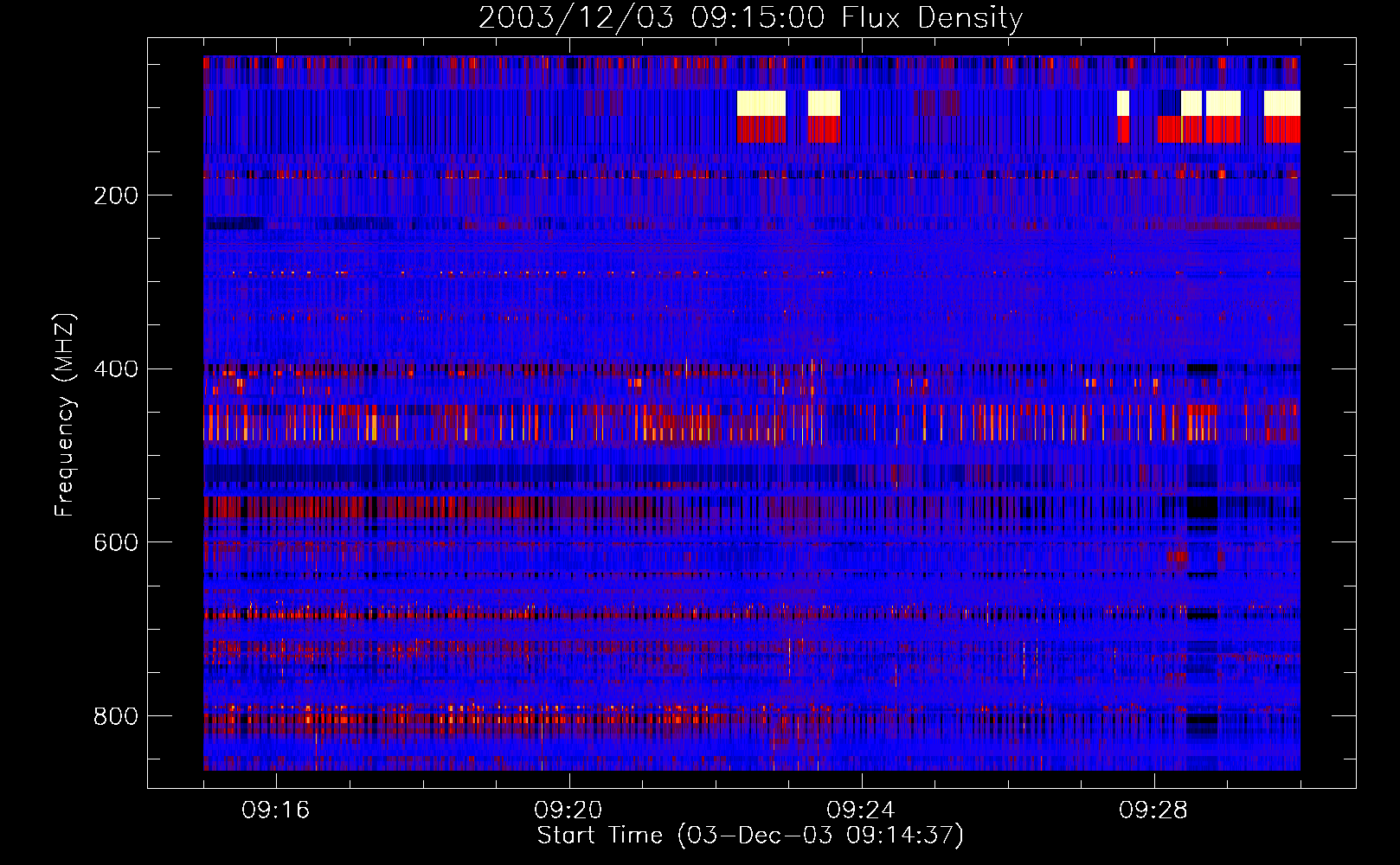The width and height of the screenshot is (1400, 865).
Task: Click the 'Frequency (MHZ)' y-axis label
Action: point(65,415)
